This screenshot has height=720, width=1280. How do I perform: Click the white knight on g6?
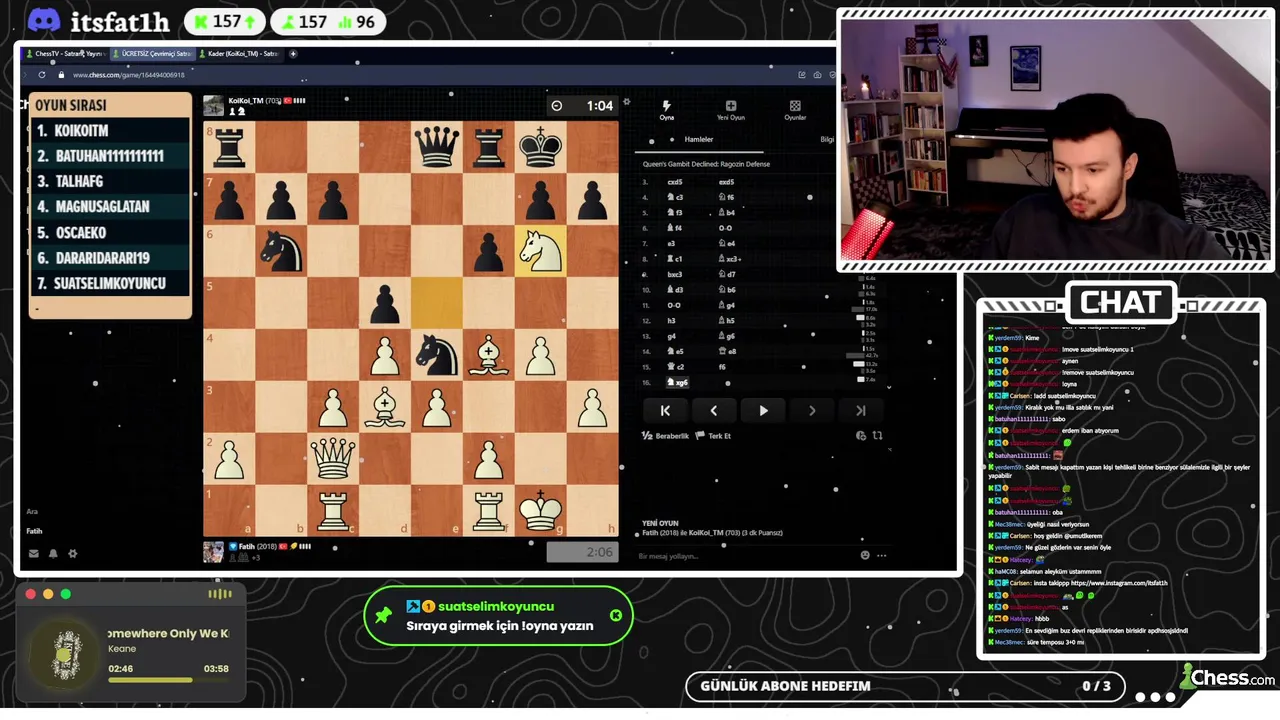coord(541,251)
